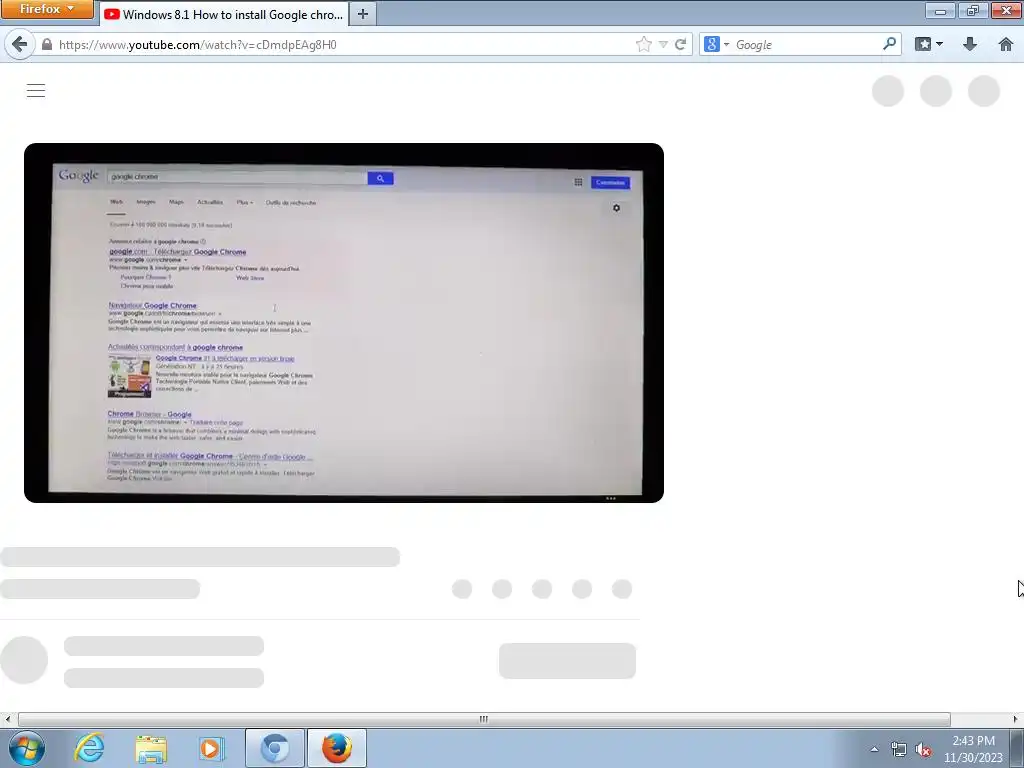Select the Windows 8.1 YouTube tab
1024x768 pixels.
tap(225, 14)
